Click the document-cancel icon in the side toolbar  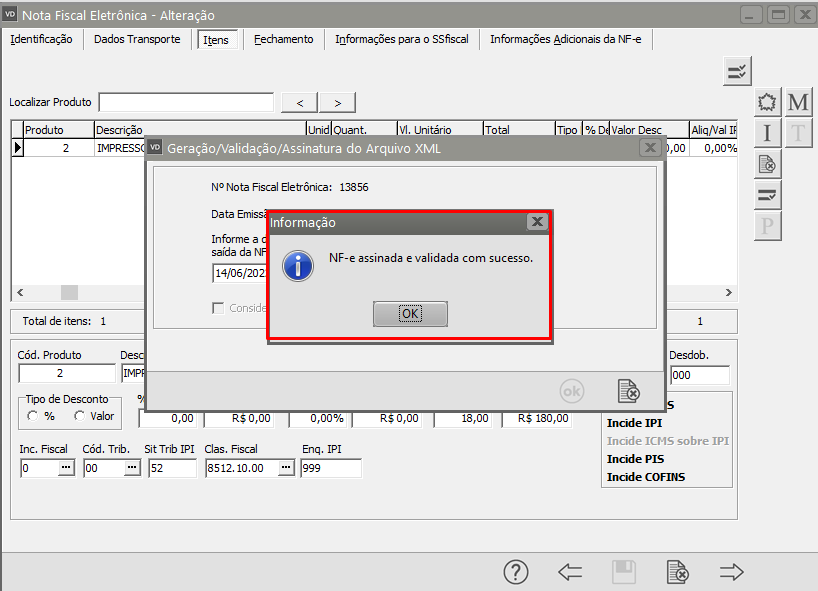tap(767, 164)
